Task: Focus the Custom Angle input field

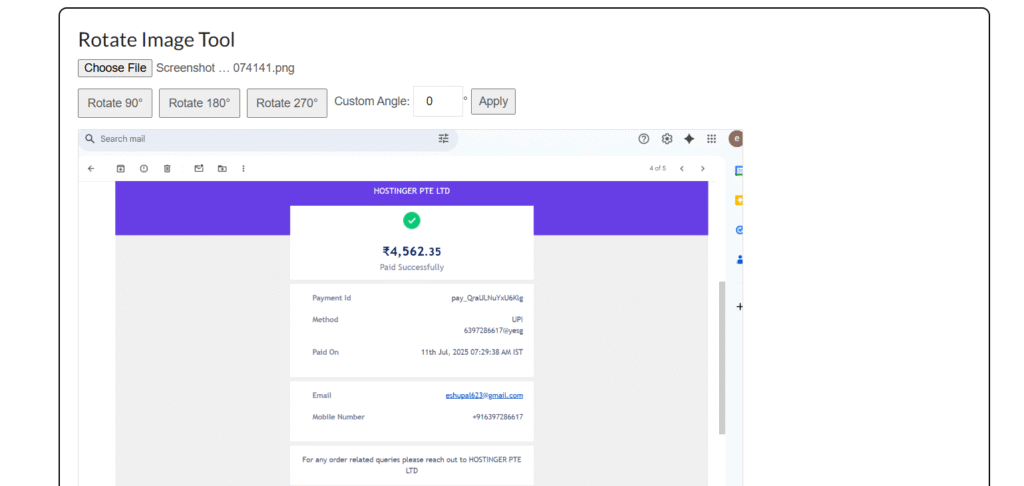Action: (x=437, y=101)
